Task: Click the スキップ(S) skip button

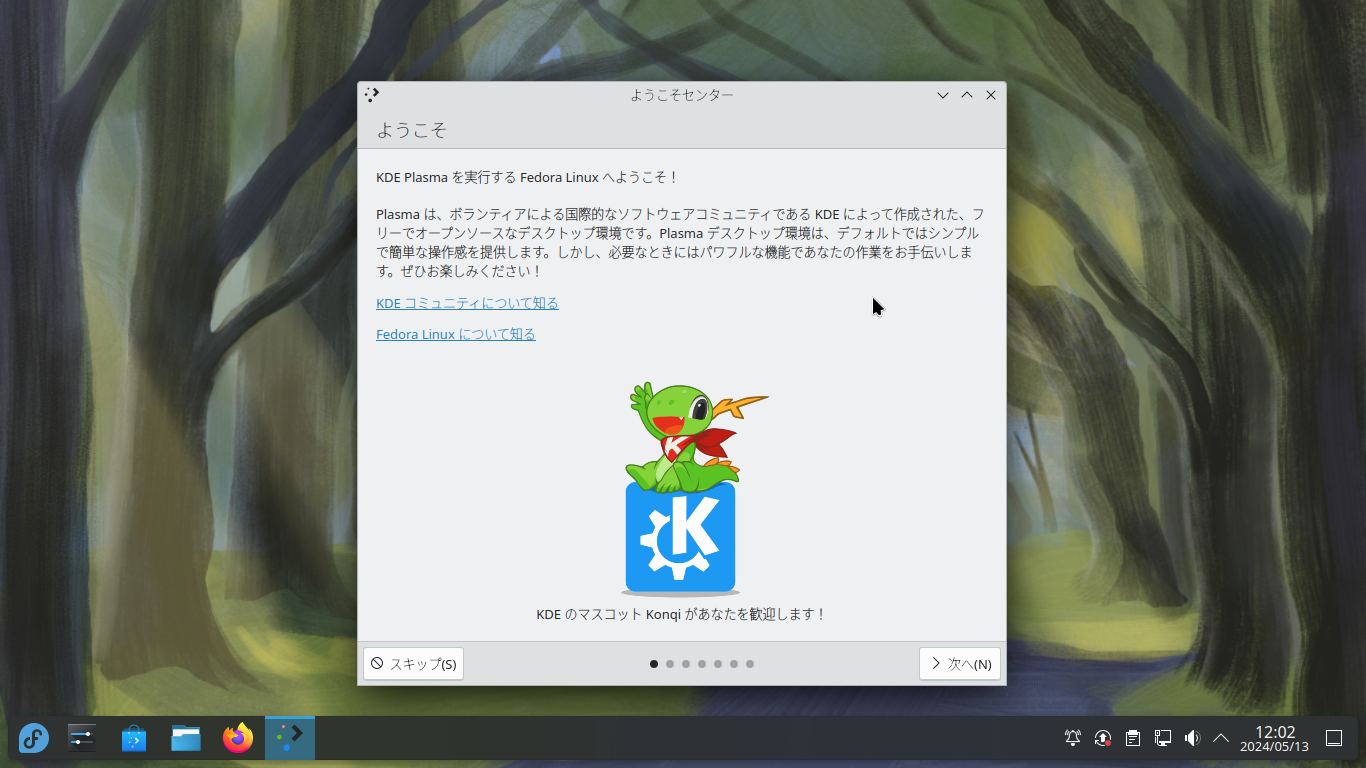Action: point(413,664)
